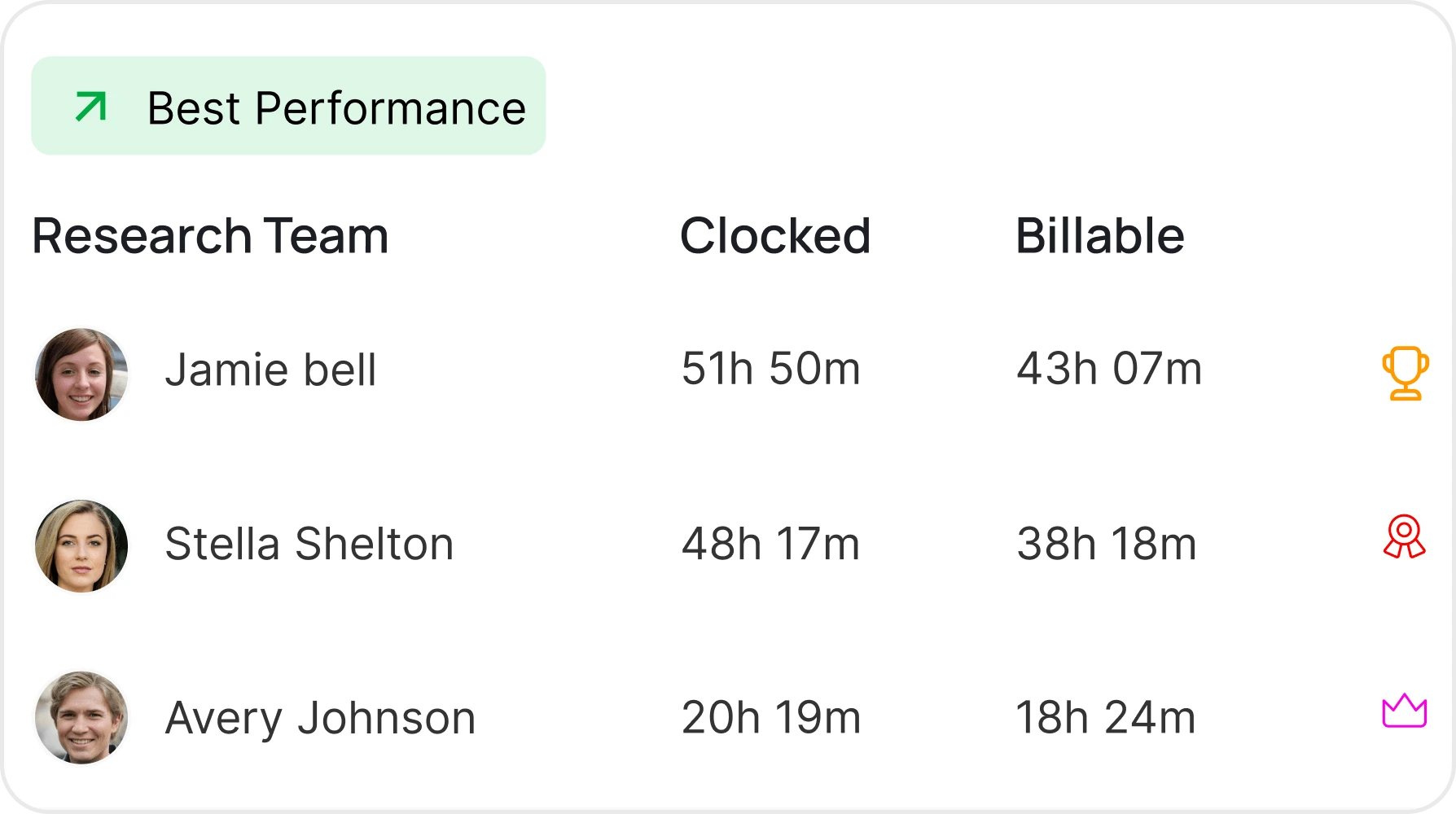
Task: Open Avery Johnson's profile name
Action: [x=320, y=719]
